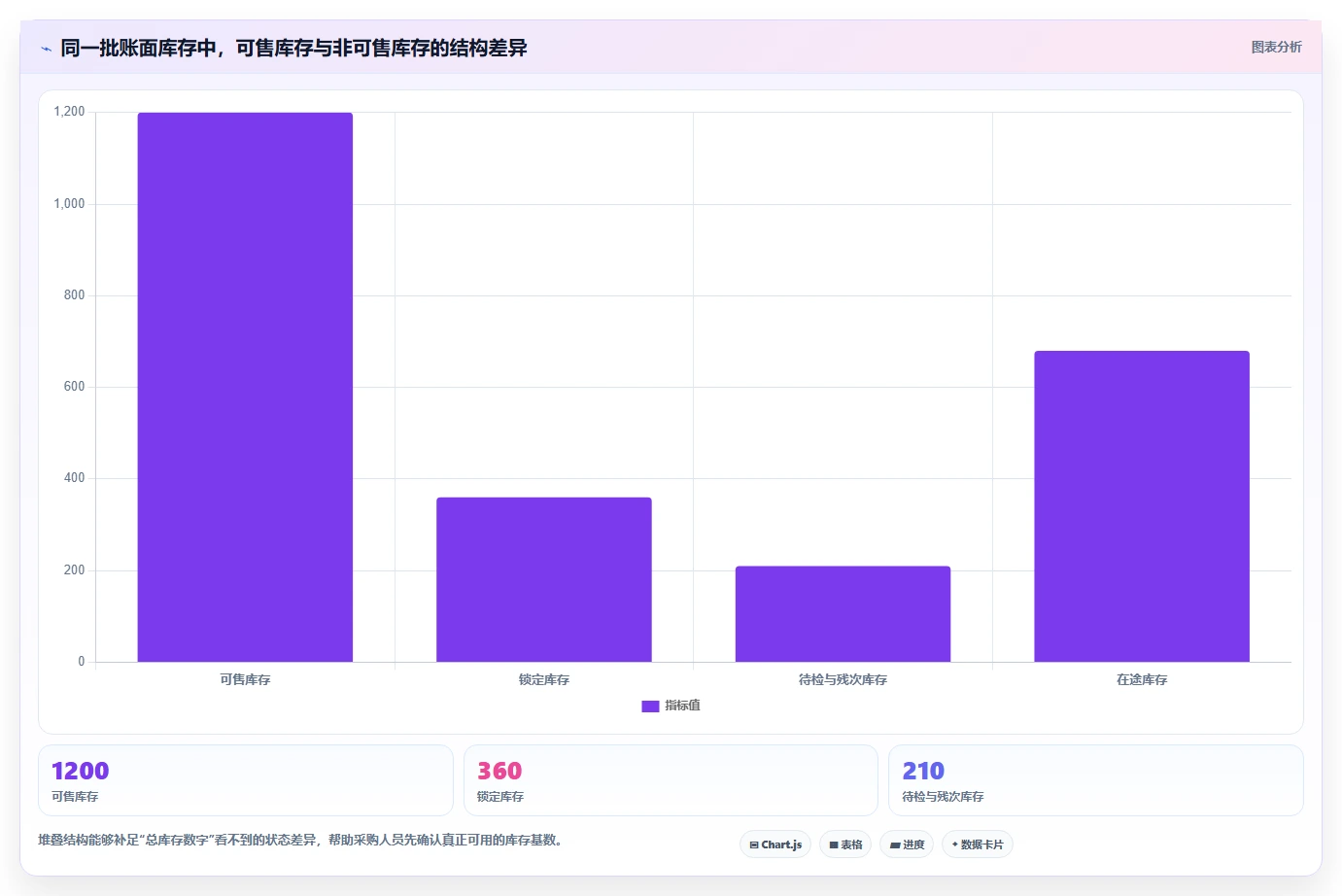1342x896 pixels.
Task: Open the 210 待检与残次库存 data card
Action: tap(1096, 780)
